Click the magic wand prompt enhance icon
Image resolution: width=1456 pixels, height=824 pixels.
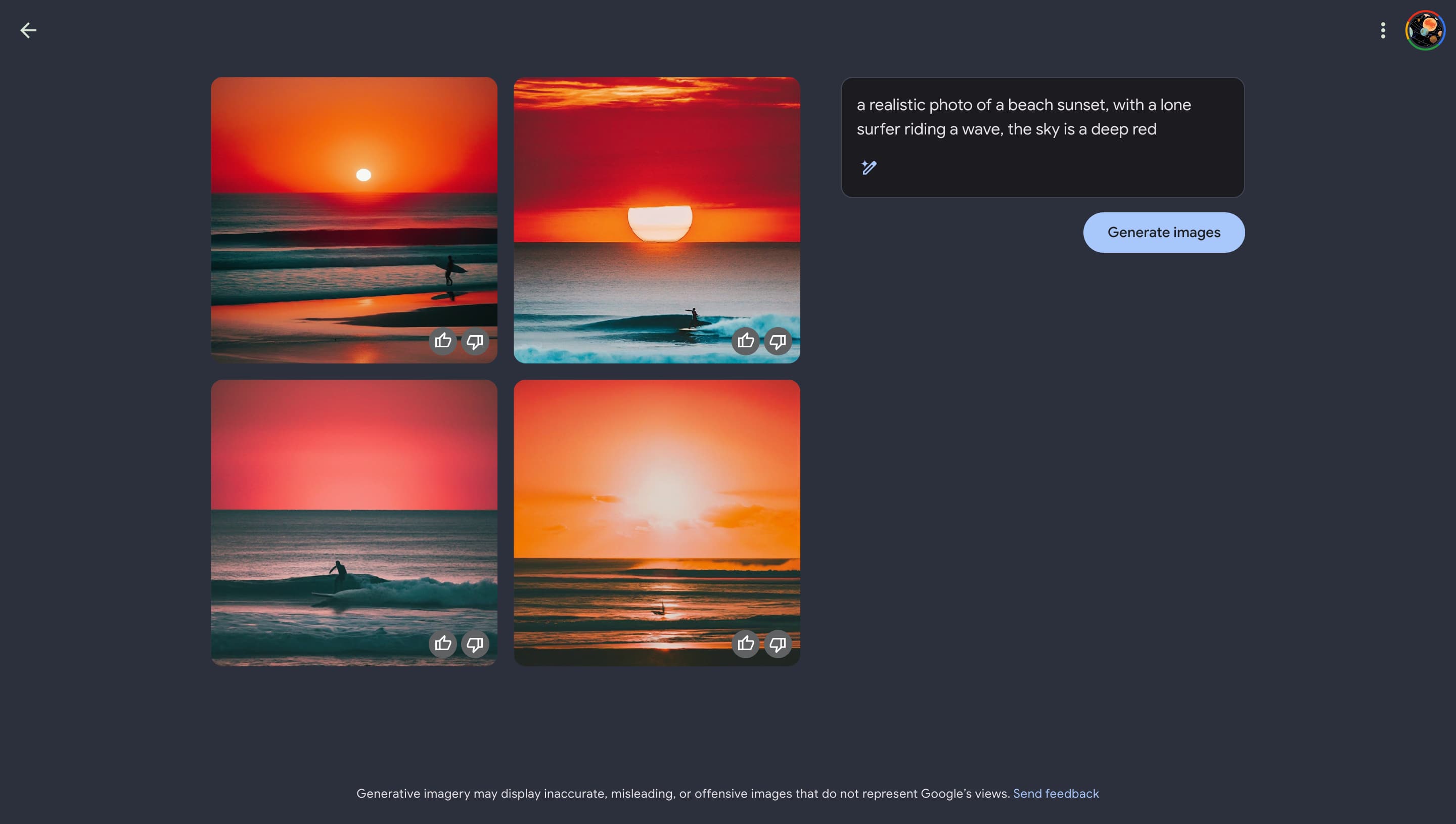[869, 167]
